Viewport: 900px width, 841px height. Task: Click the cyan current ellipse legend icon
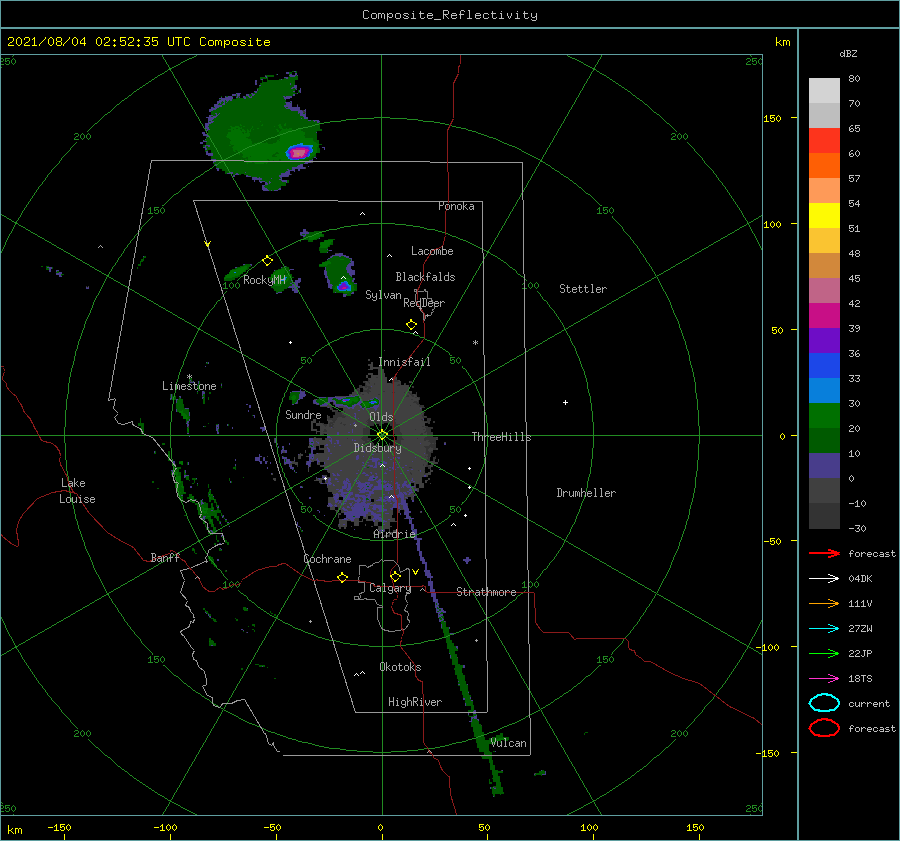(x=824, y=703)
